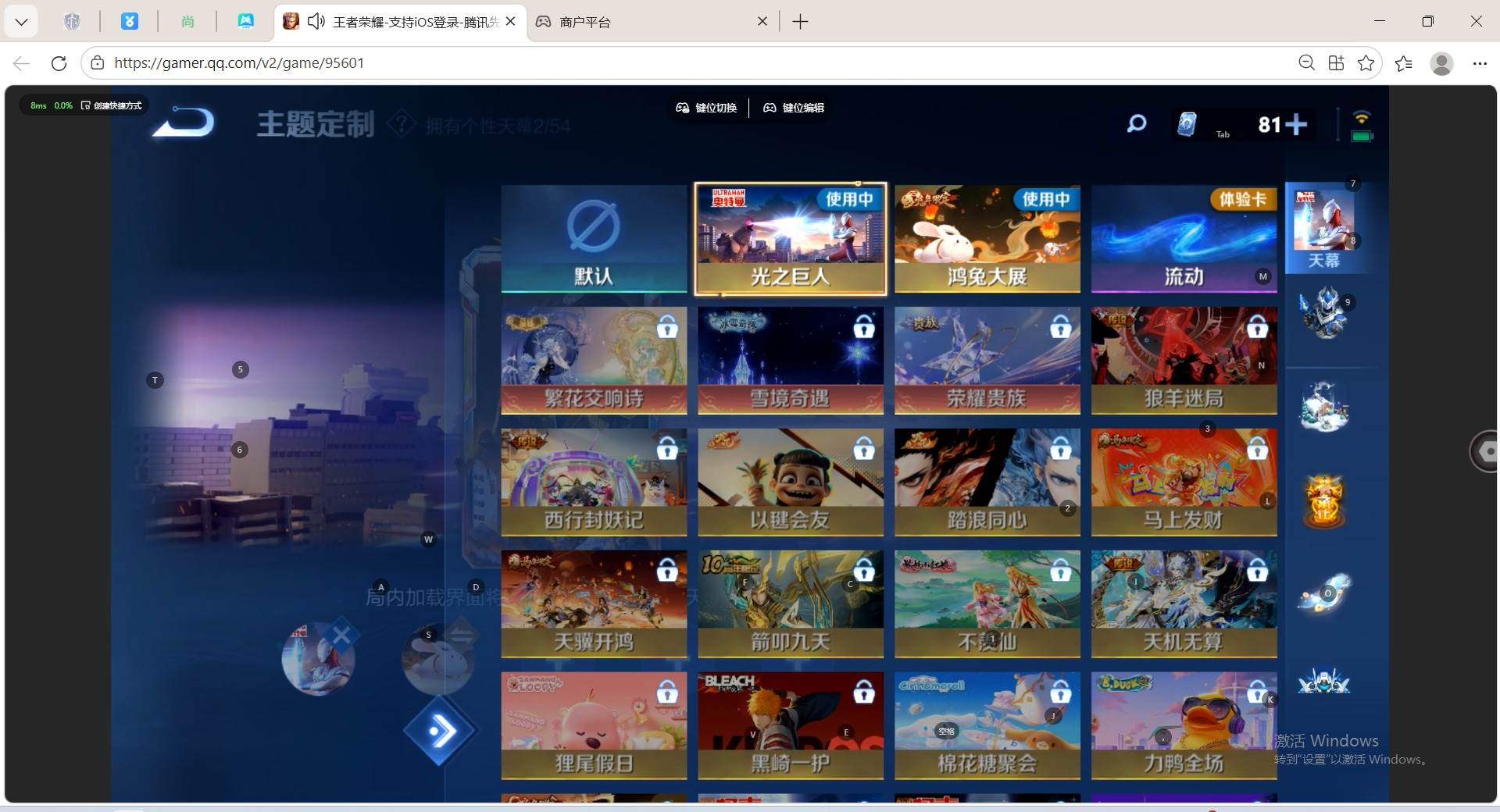The image size is (1500, 812).
Task: Click the back arrow beside 主题定制
Action: click(x=184, y=123)
